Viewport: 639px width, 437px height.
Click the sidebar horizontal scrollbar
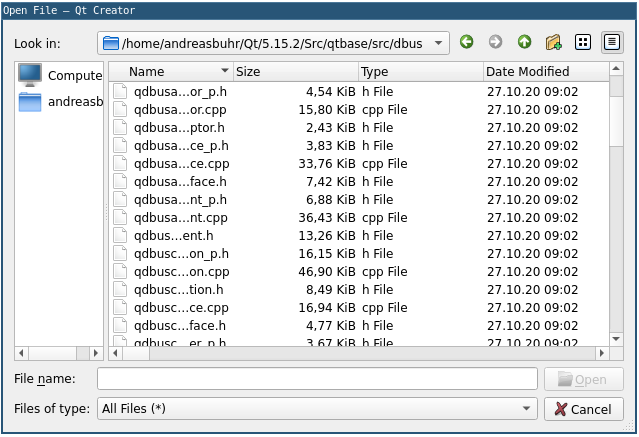click(60, 353)
